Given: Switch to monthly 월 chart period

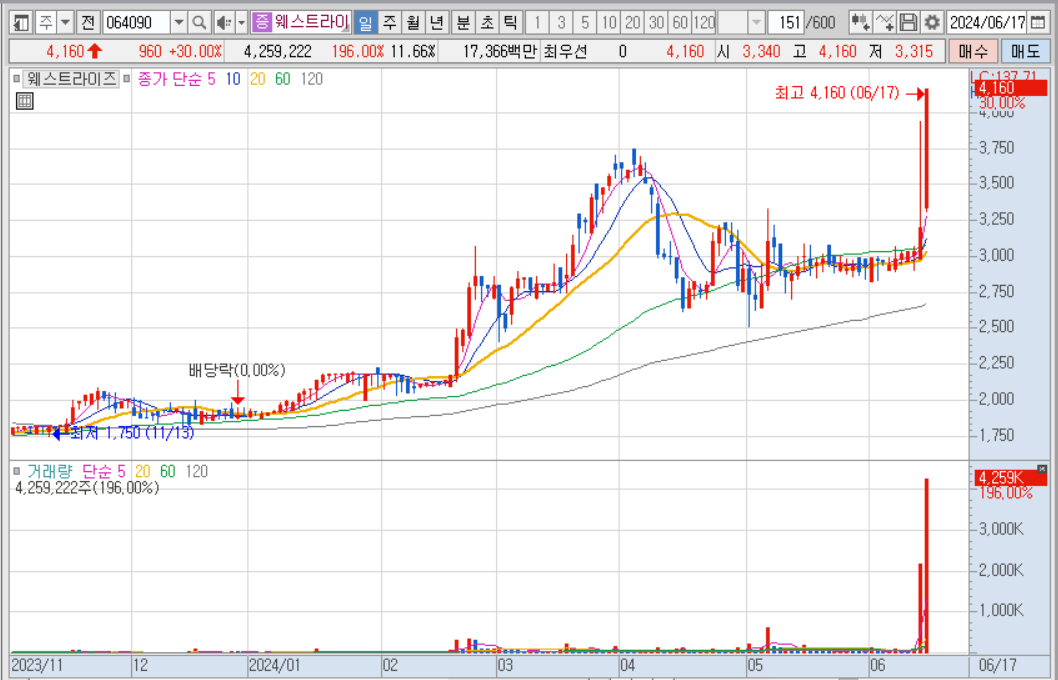Looking at the screenshot, I should (413, 22).
